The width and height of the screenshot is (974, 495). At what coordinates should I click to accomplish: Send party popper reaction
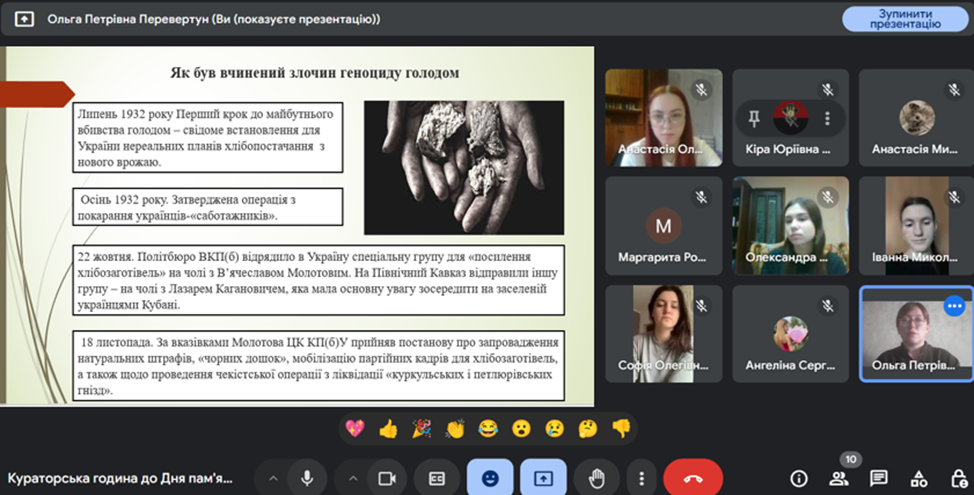pos(422,429)
